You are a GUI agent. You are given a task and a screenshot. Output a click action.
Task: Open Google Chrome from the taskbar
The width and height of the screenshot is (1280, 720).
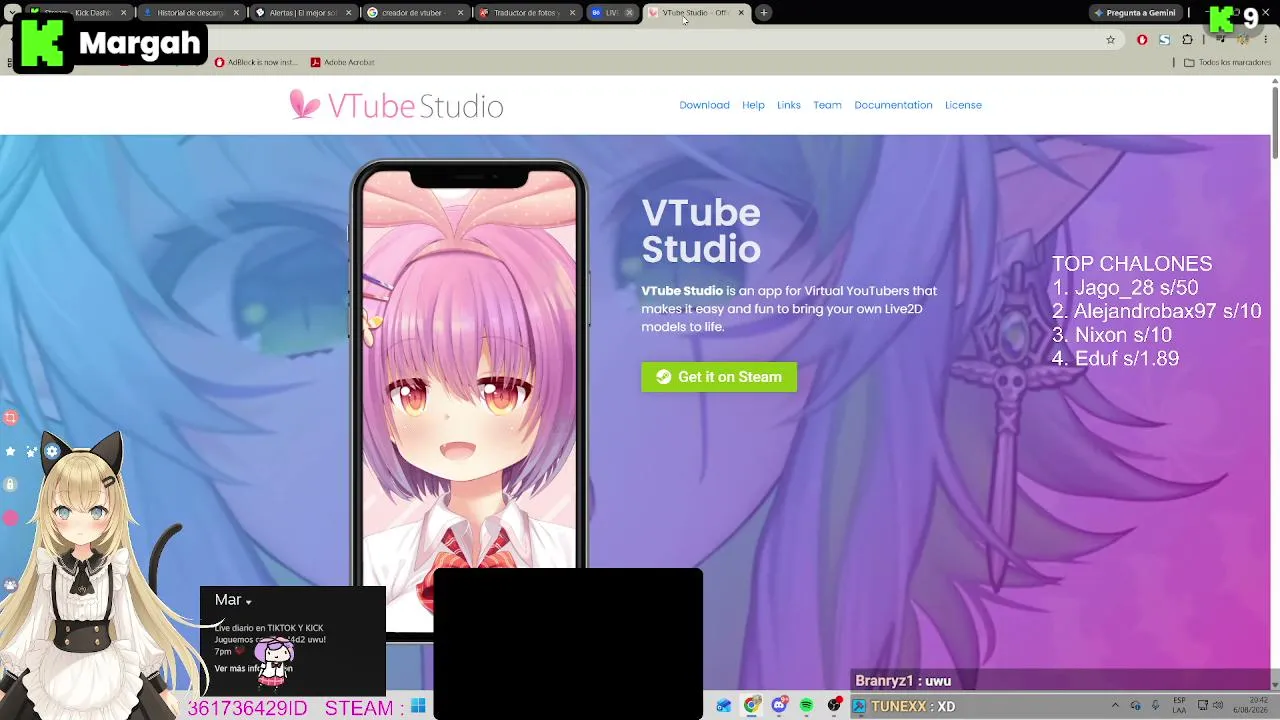[751, 706]
